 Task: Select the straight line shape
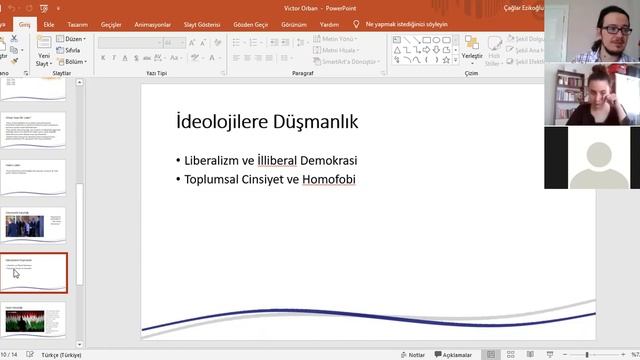[x=407, y=40]
